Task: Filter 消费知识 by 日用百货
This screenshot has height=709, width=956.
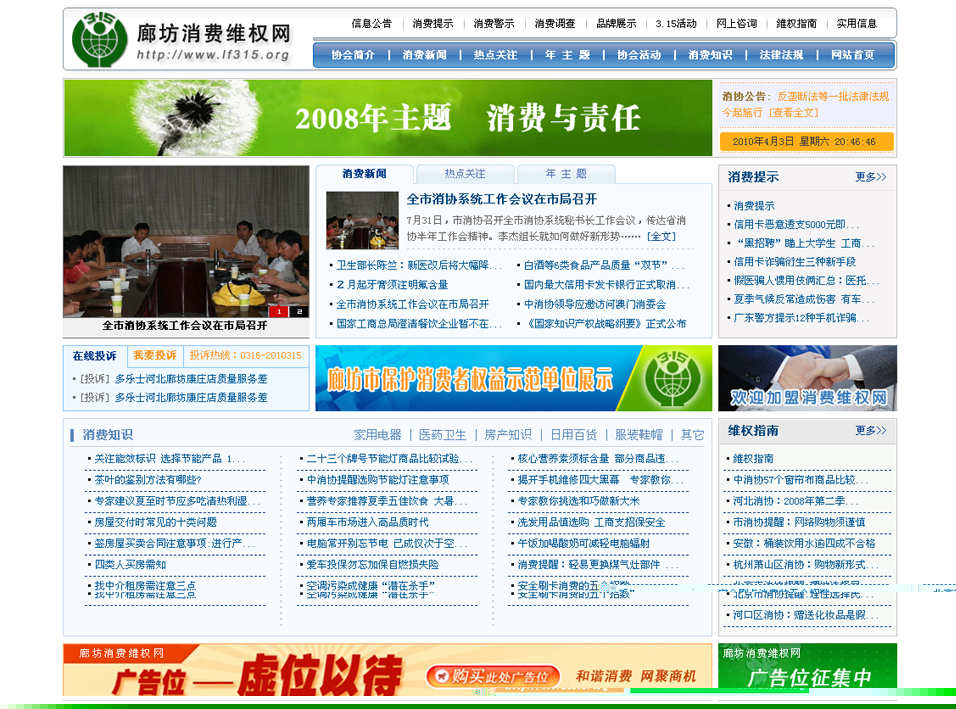Action: 574,435
